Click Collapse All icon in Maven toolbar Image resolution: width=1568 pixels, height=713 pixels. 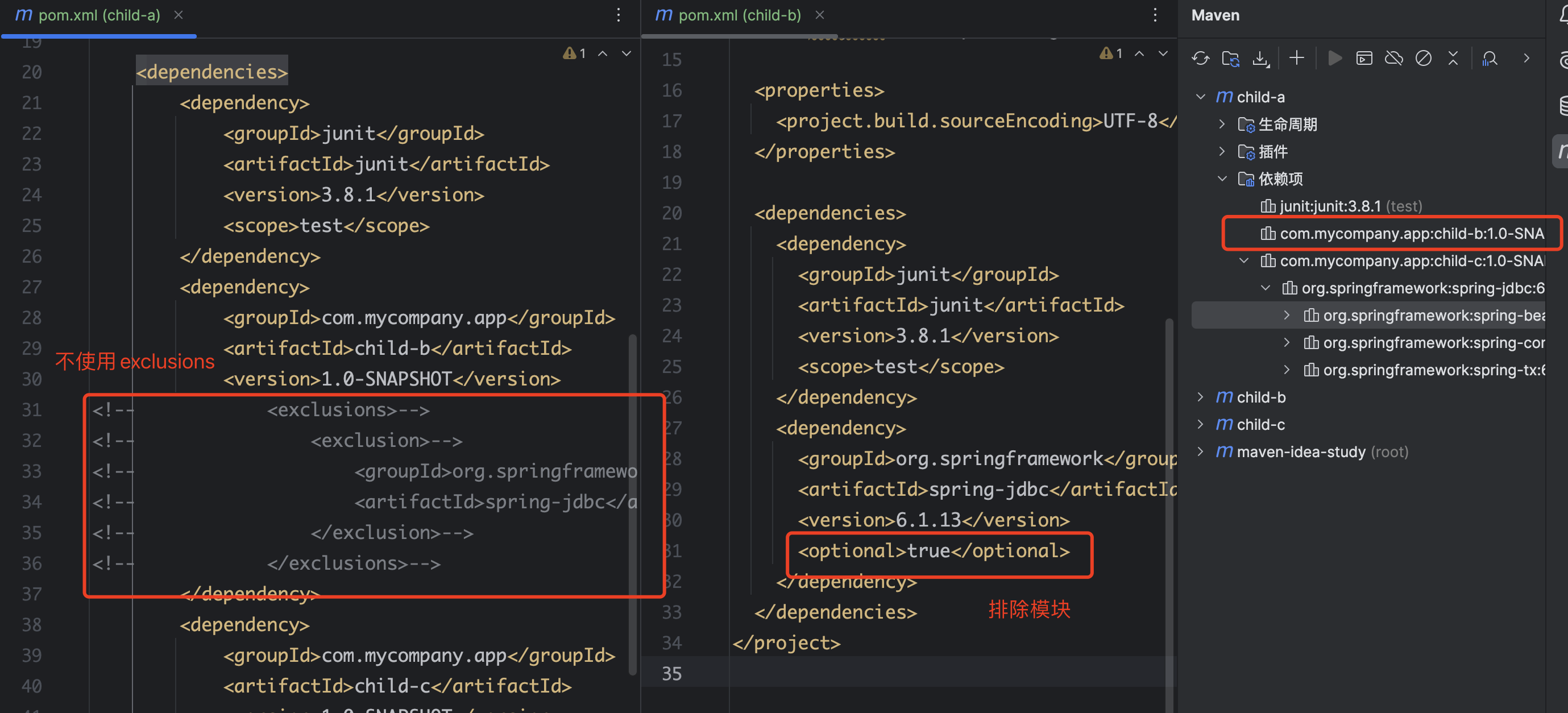point(1453,58)
